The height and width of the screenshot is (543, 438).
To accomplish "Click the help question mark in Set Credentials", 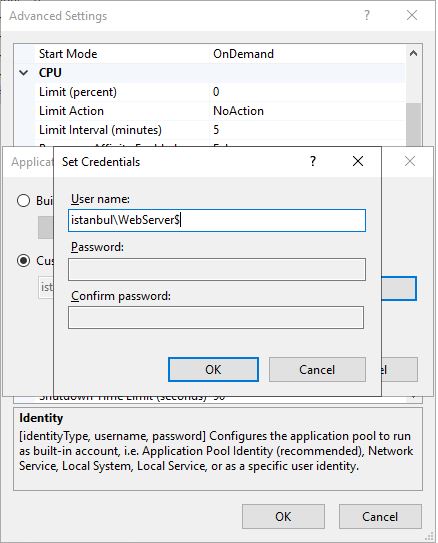I will tap(313, 161).
